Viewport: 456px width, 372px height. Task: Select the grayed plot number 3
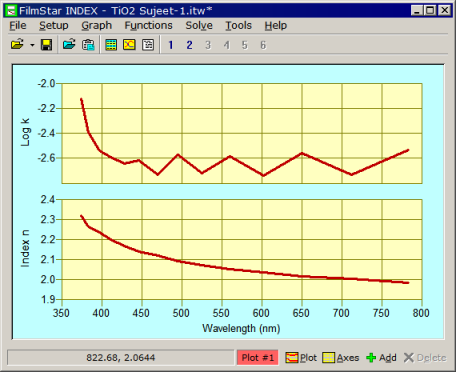(208, 45)
